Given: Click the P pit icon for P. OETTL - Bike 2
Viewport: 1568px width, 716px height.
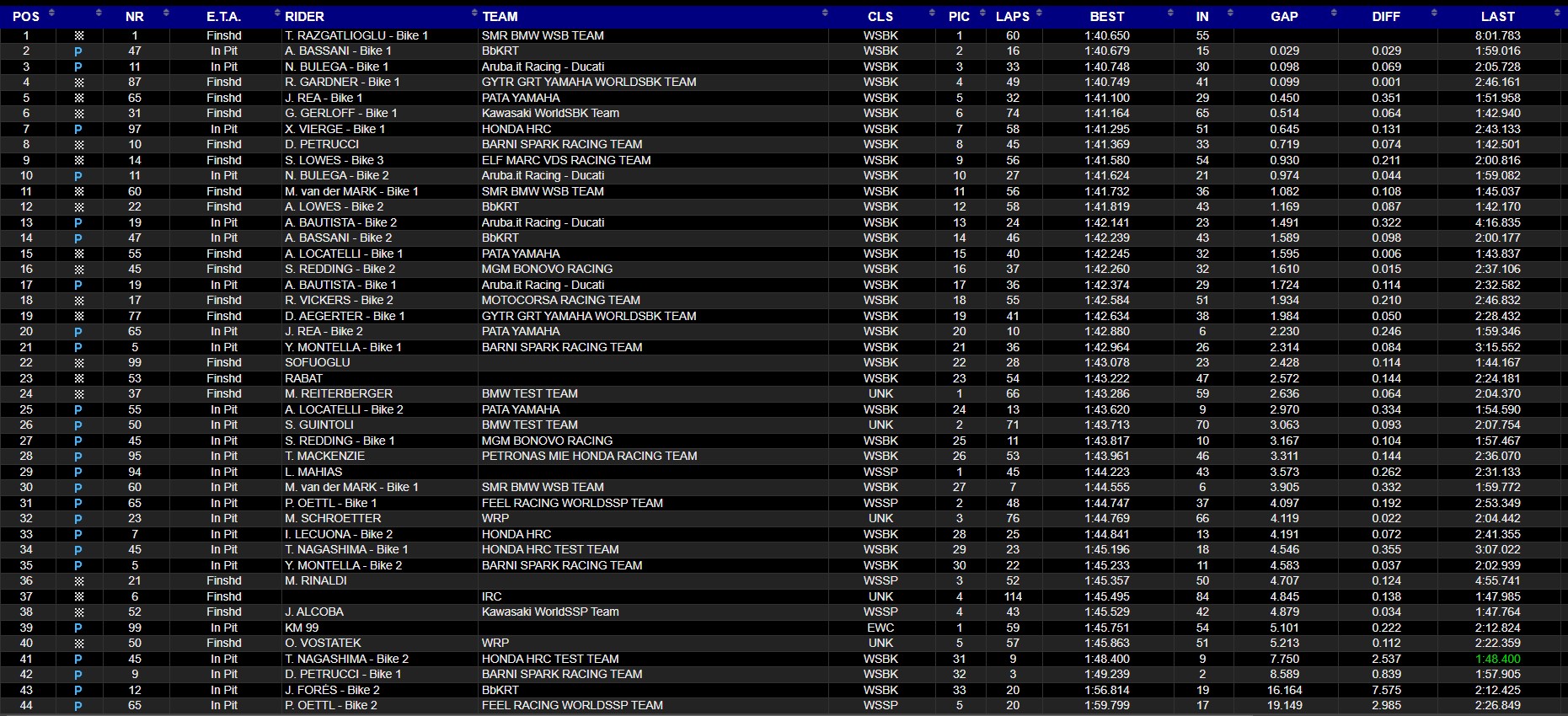Looking at the screenshot, I should pos(78,706).
